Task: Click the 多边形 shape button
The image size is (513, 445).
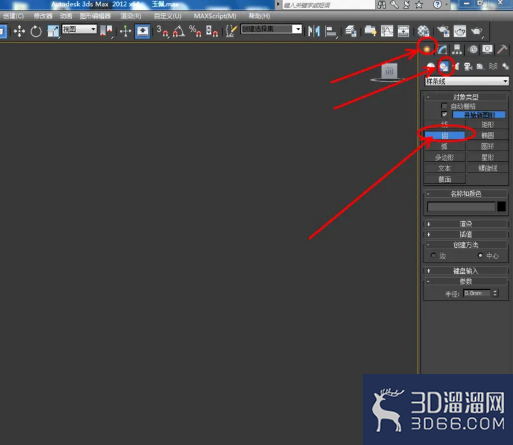Action: point(445,157)
